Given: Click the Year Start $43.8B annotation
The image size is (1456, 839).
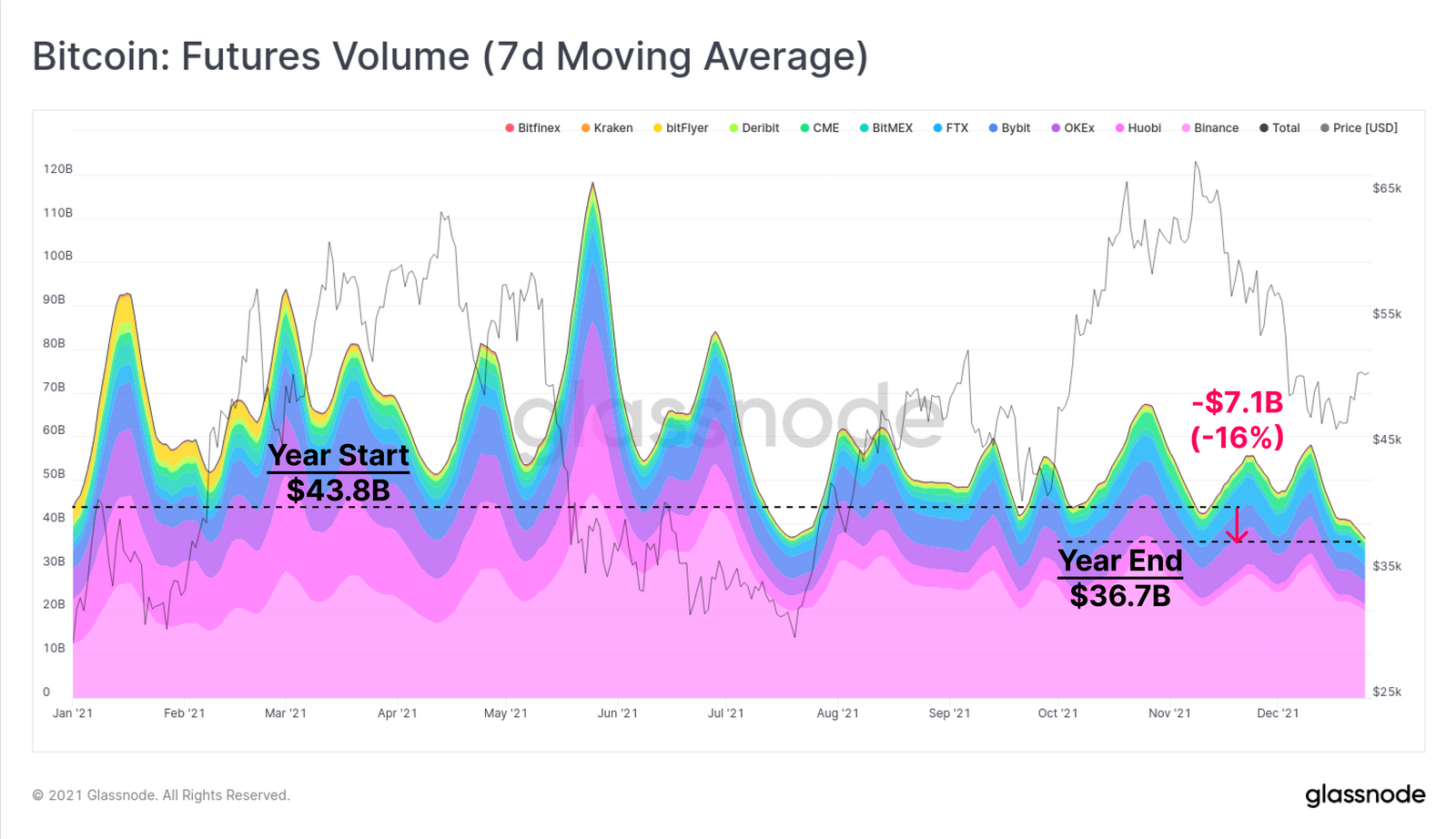Looking at the screenshot, I should click(x=339, y=472).
